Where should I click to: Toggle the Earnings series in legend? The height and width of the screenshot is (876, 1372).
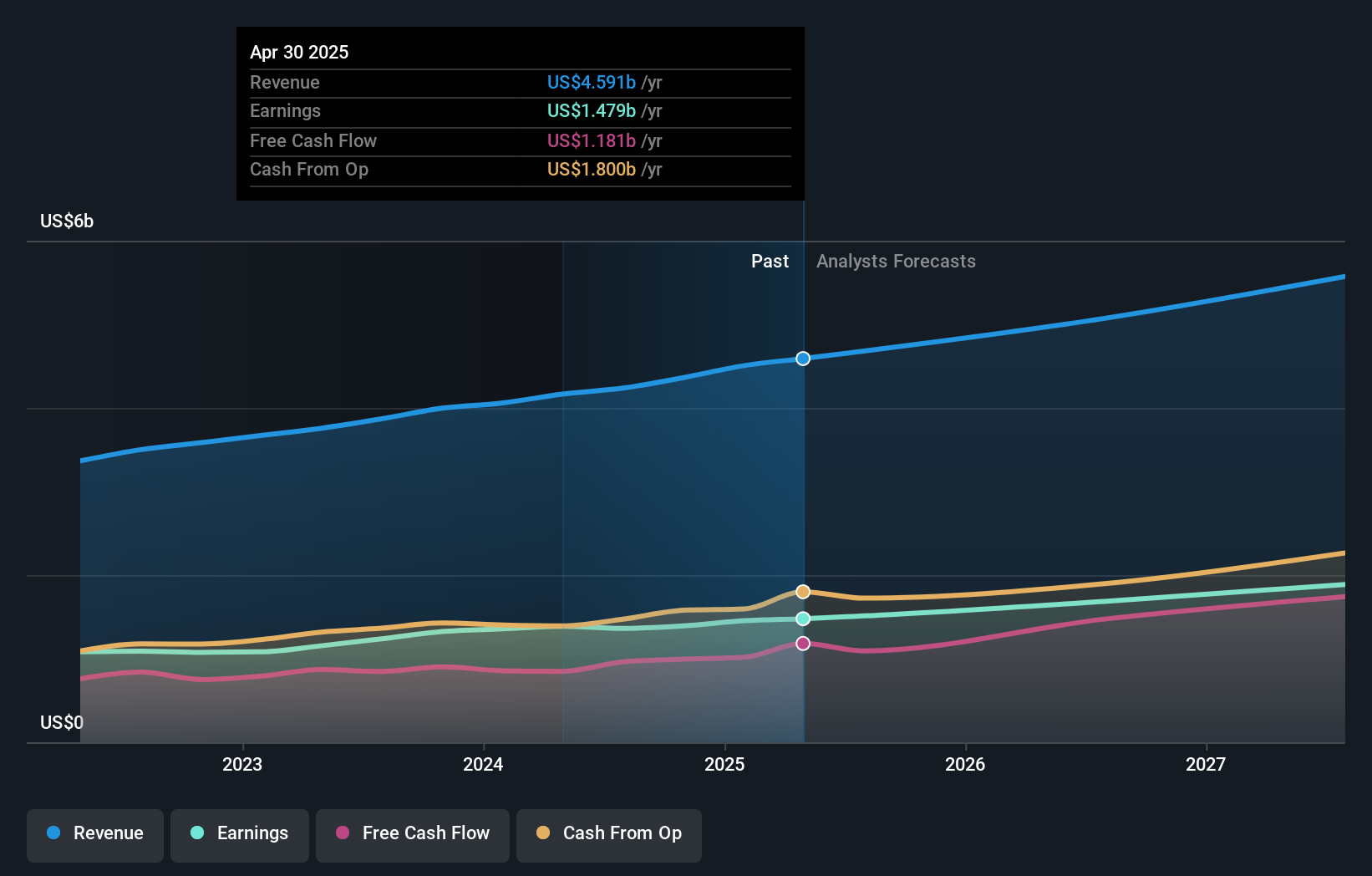tap(240, 835)
